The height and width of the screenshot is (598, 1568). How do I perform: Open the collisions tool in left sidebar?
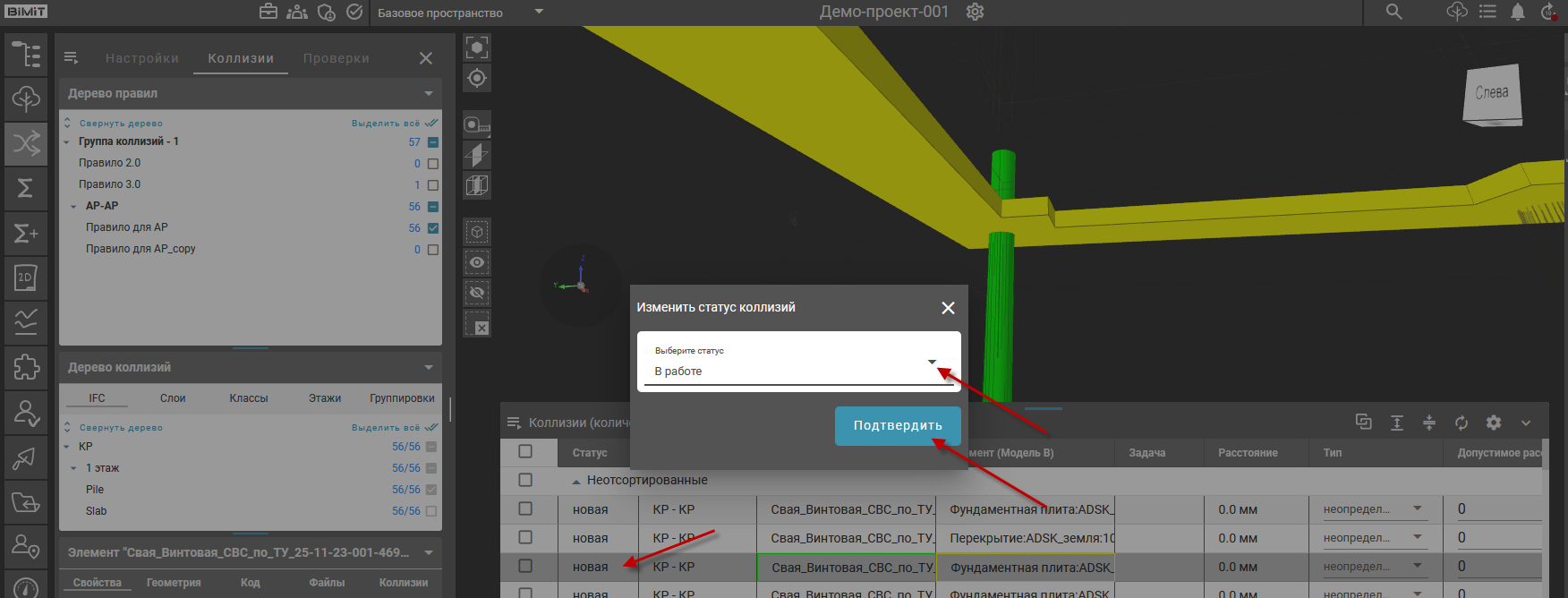click(x=26, y=143)
